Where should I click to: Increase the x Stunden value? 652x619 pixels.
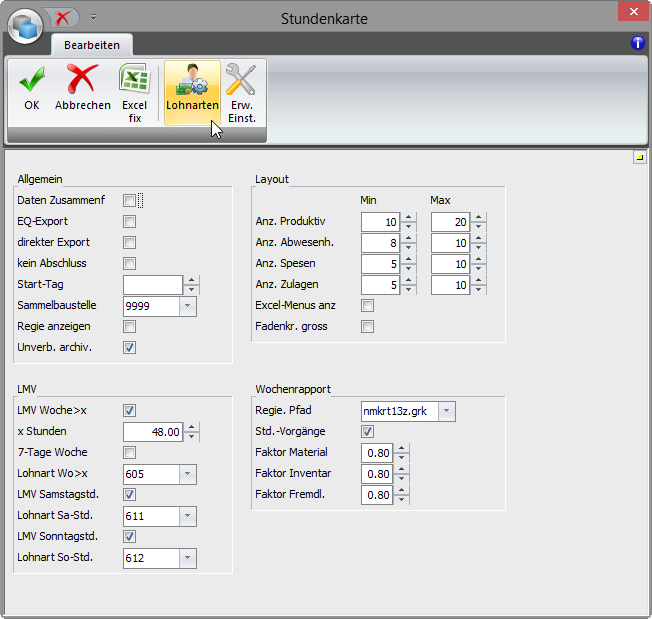(192, 427)
